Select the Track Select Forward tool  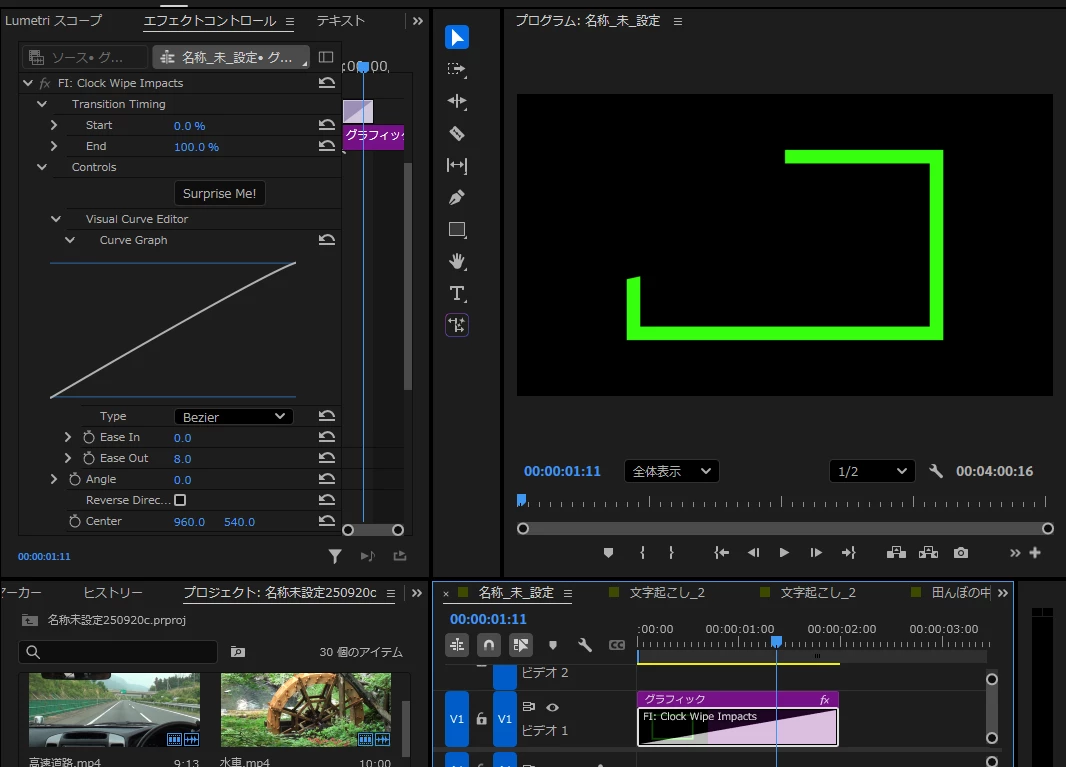tap(457, 69)
